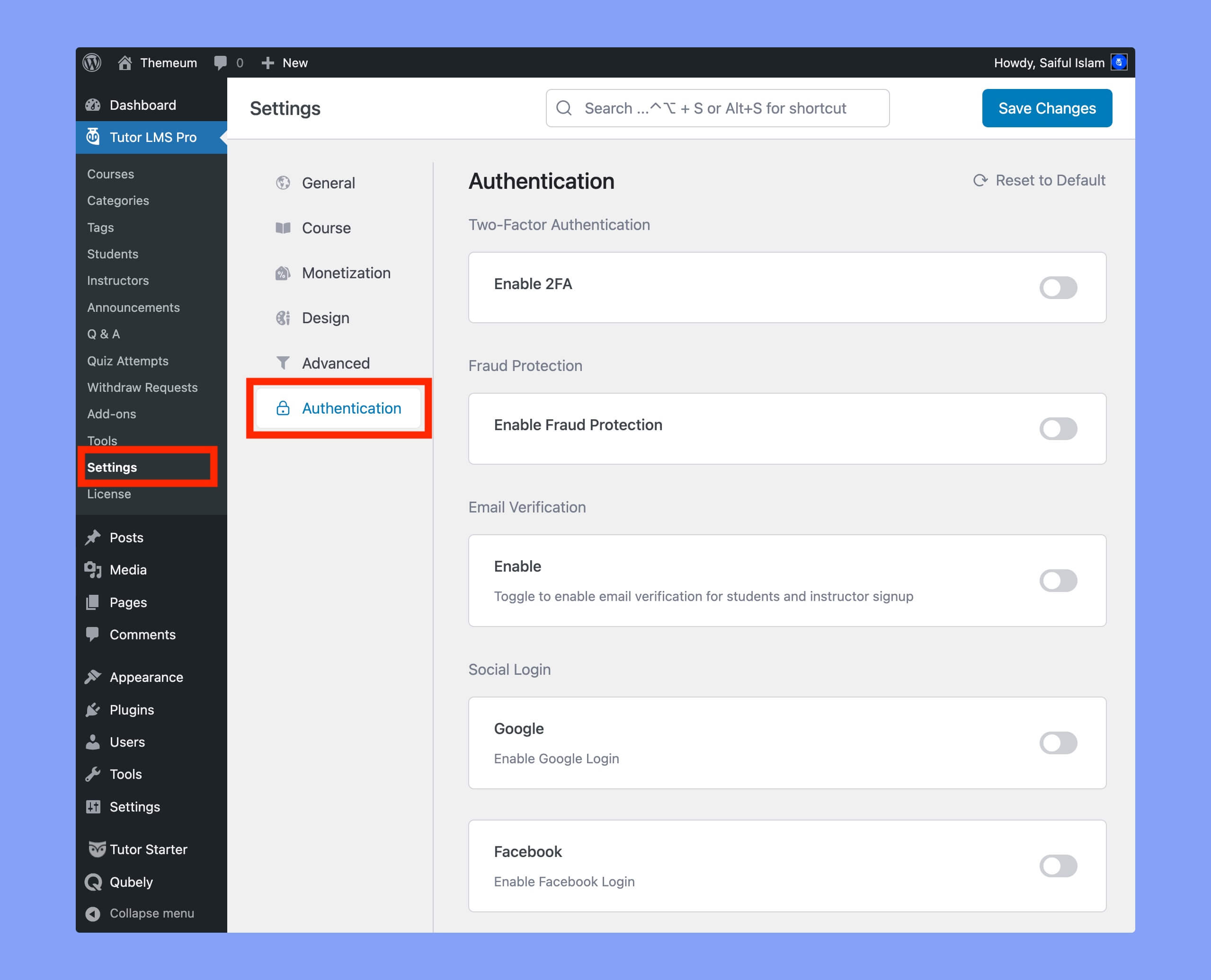Open the Monetization settings tab
This screenshot has height=980, width=1211.
click(x=338, y=273)
